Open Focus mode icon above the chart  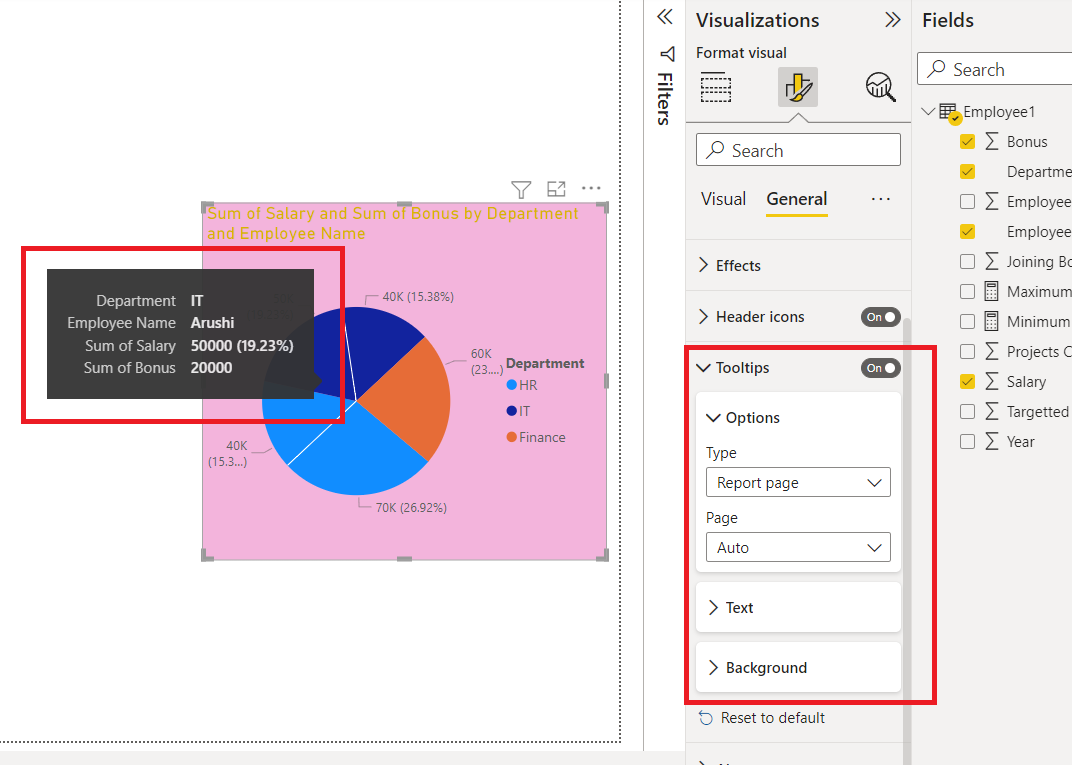point(557,189)
